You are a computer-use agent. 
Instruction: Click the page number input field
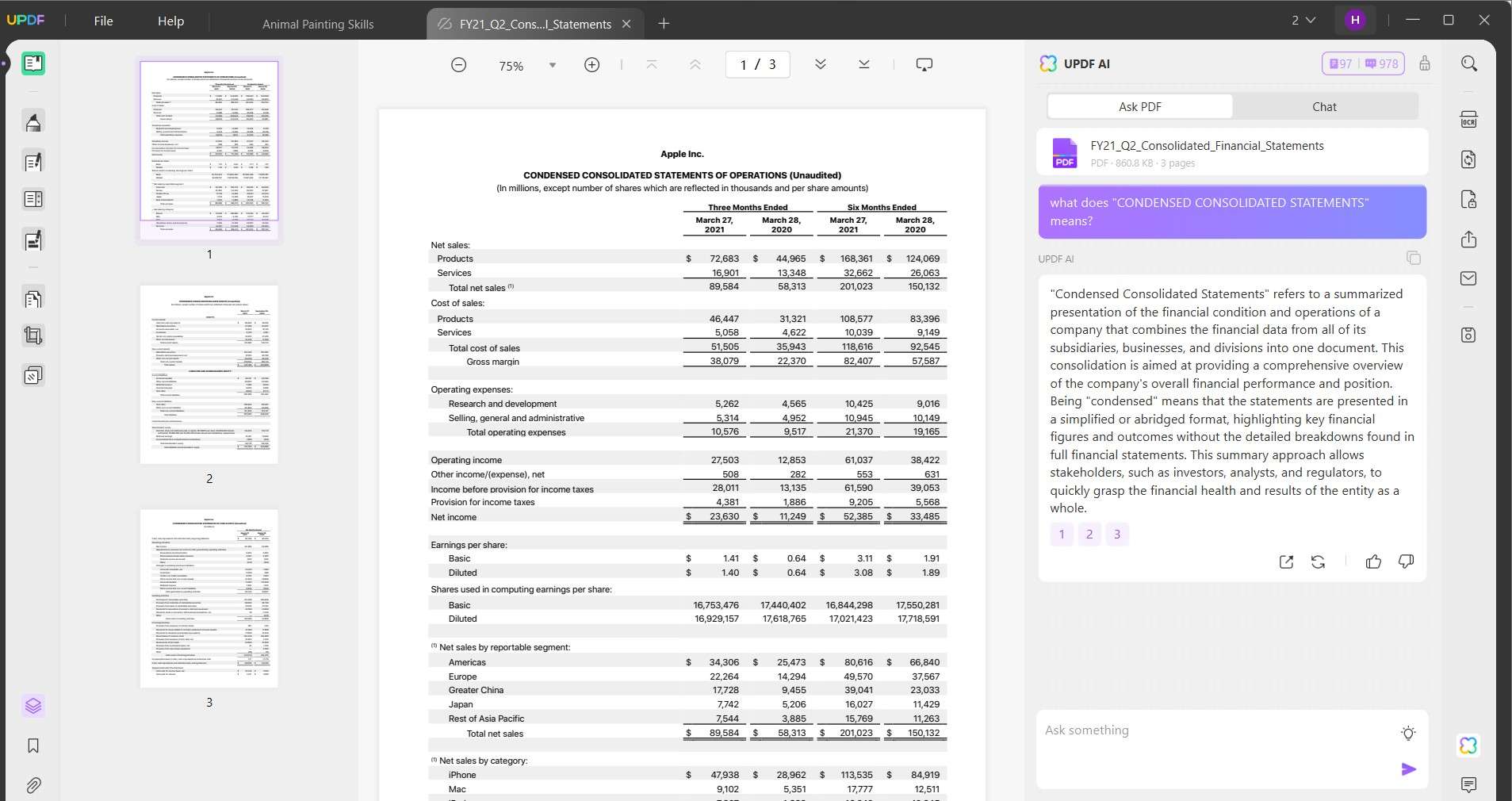tap(757, 64)
